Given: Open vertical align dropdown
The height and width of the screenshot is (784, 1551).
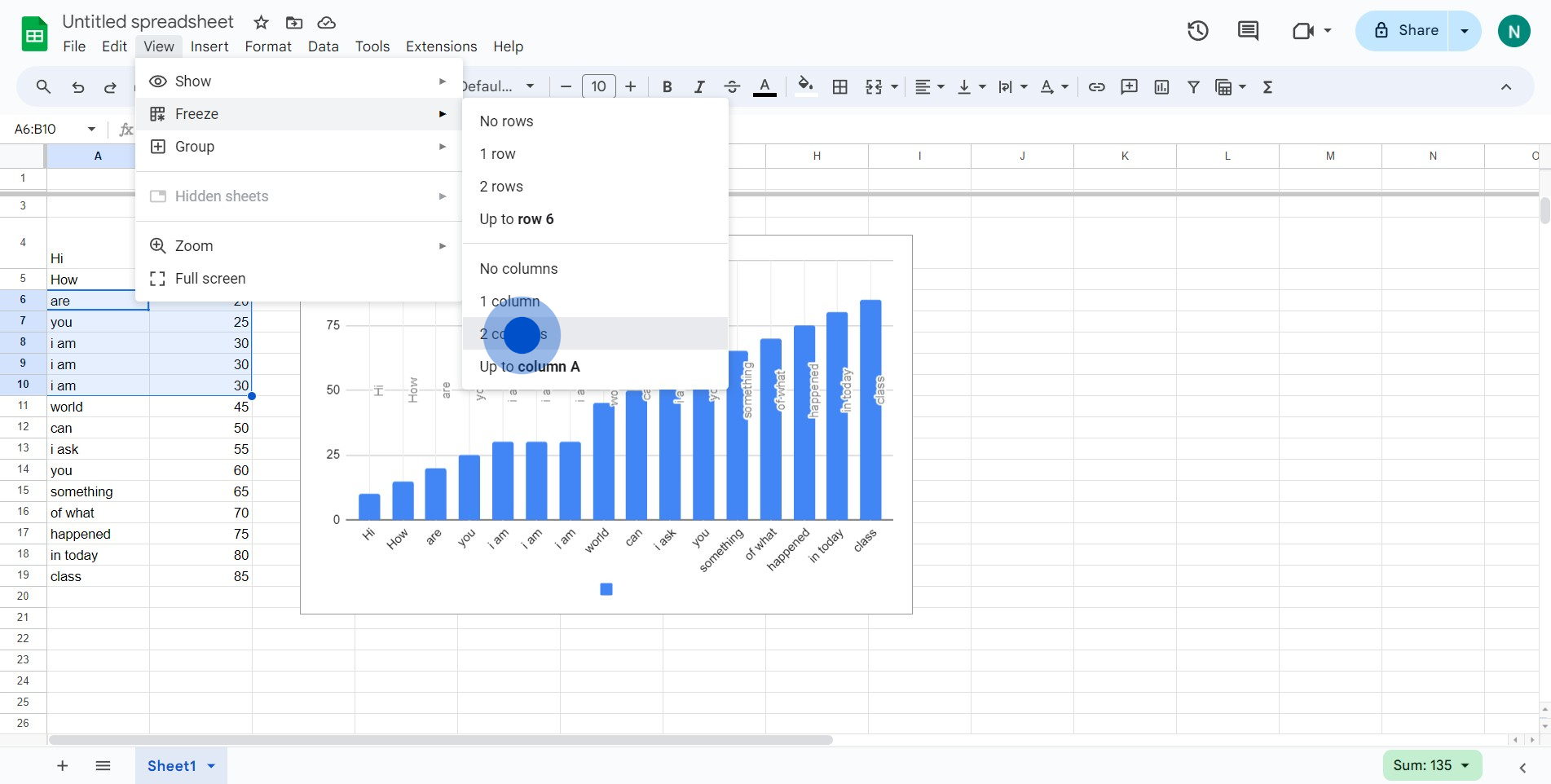Looking at the screenshot, I should (x=972, y=87).
